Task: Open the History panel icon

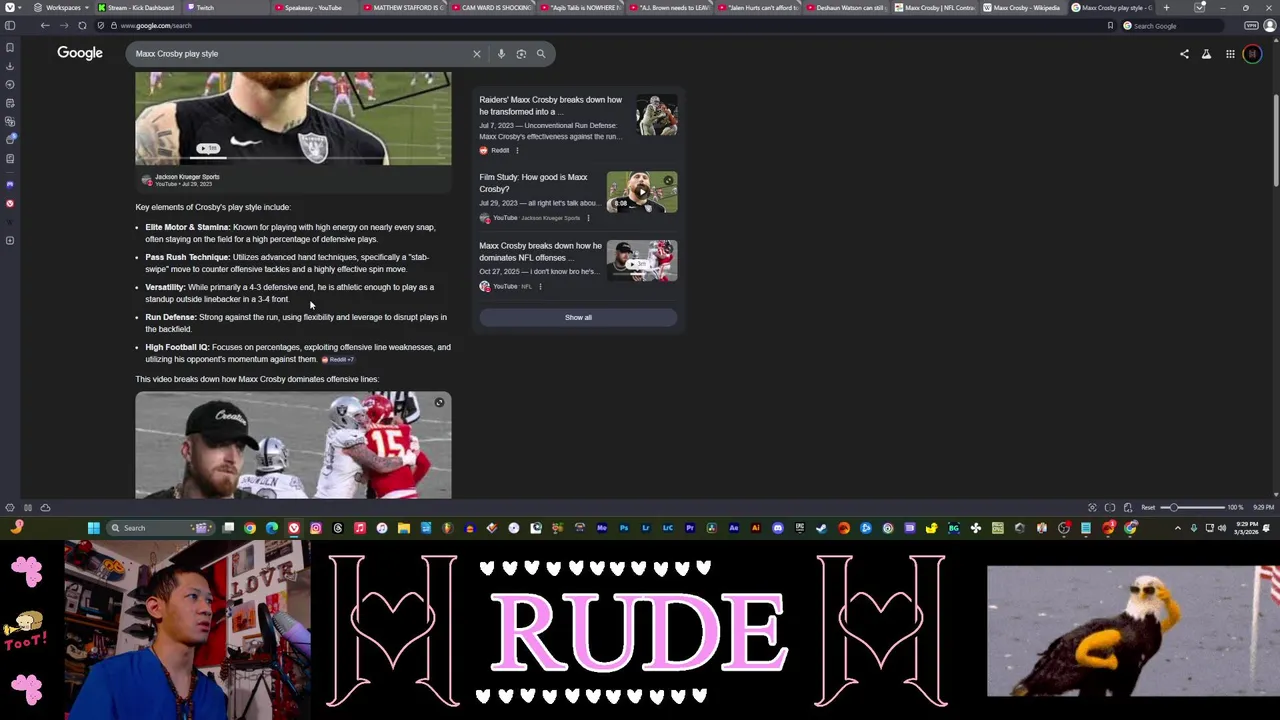Action: tap(10, 85)
